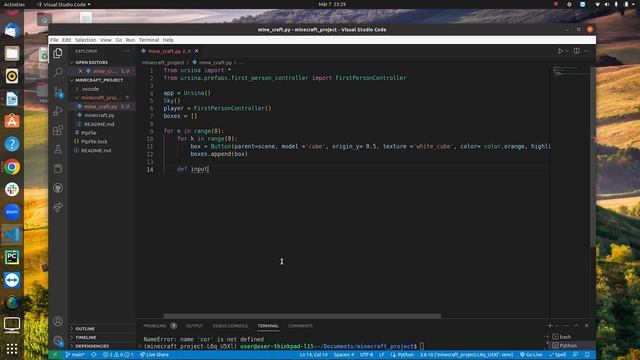Image resolution: width=640 pixels, height=360 pixels.
Task: Open the Spell checker status item
Action: (558, 355)
